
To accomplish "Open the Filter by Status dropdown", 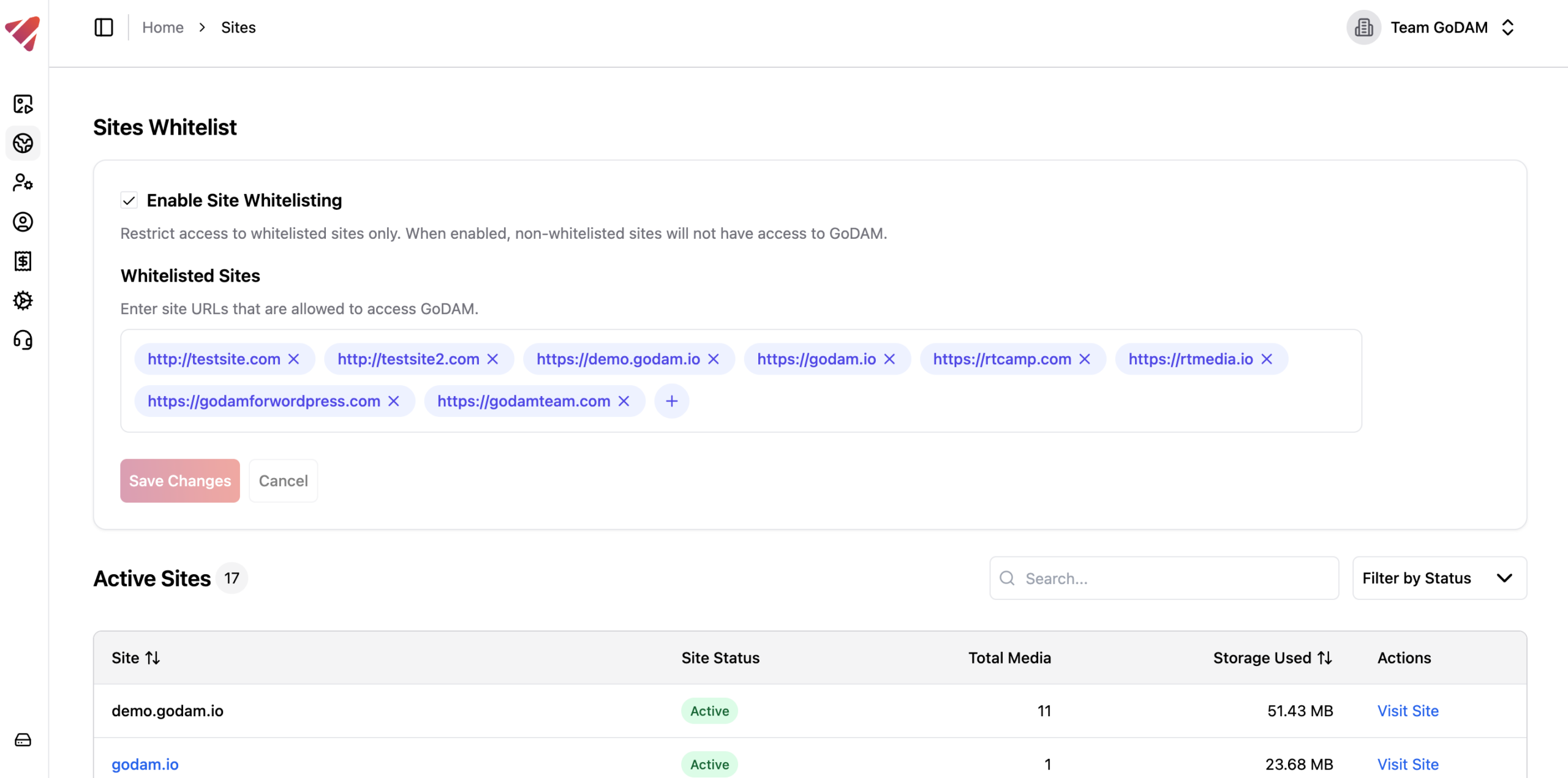I will click(x=1439, y=577).
